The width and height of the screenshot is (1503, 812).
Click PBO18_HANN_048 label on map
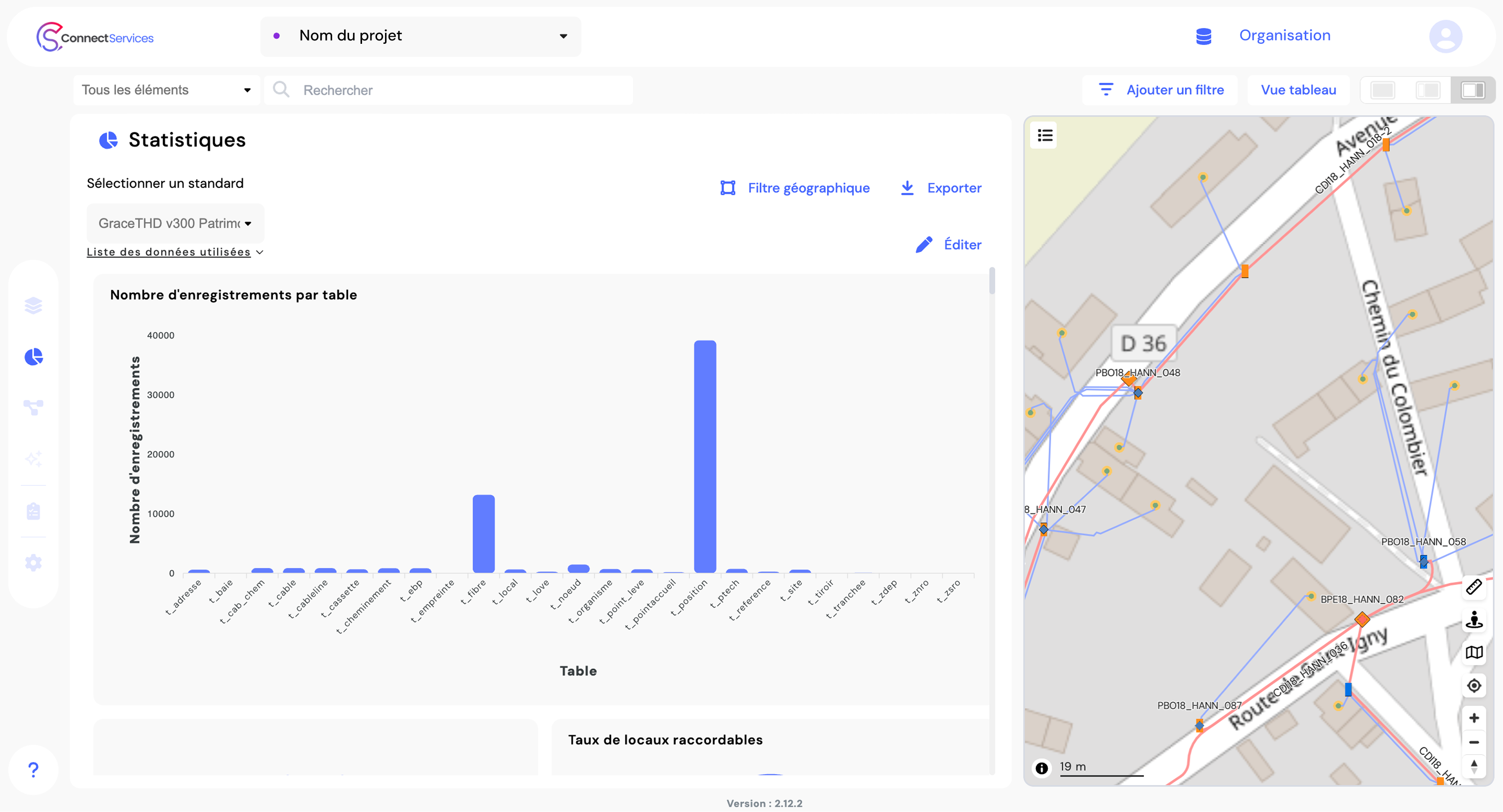coord(1138,373)
